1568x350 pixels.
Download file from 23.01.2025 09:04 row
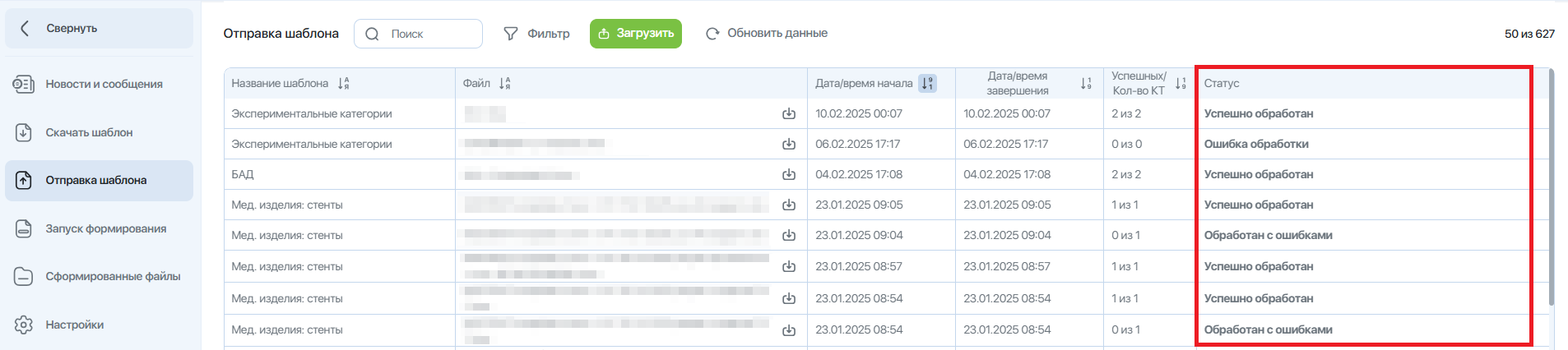(789, 235)
